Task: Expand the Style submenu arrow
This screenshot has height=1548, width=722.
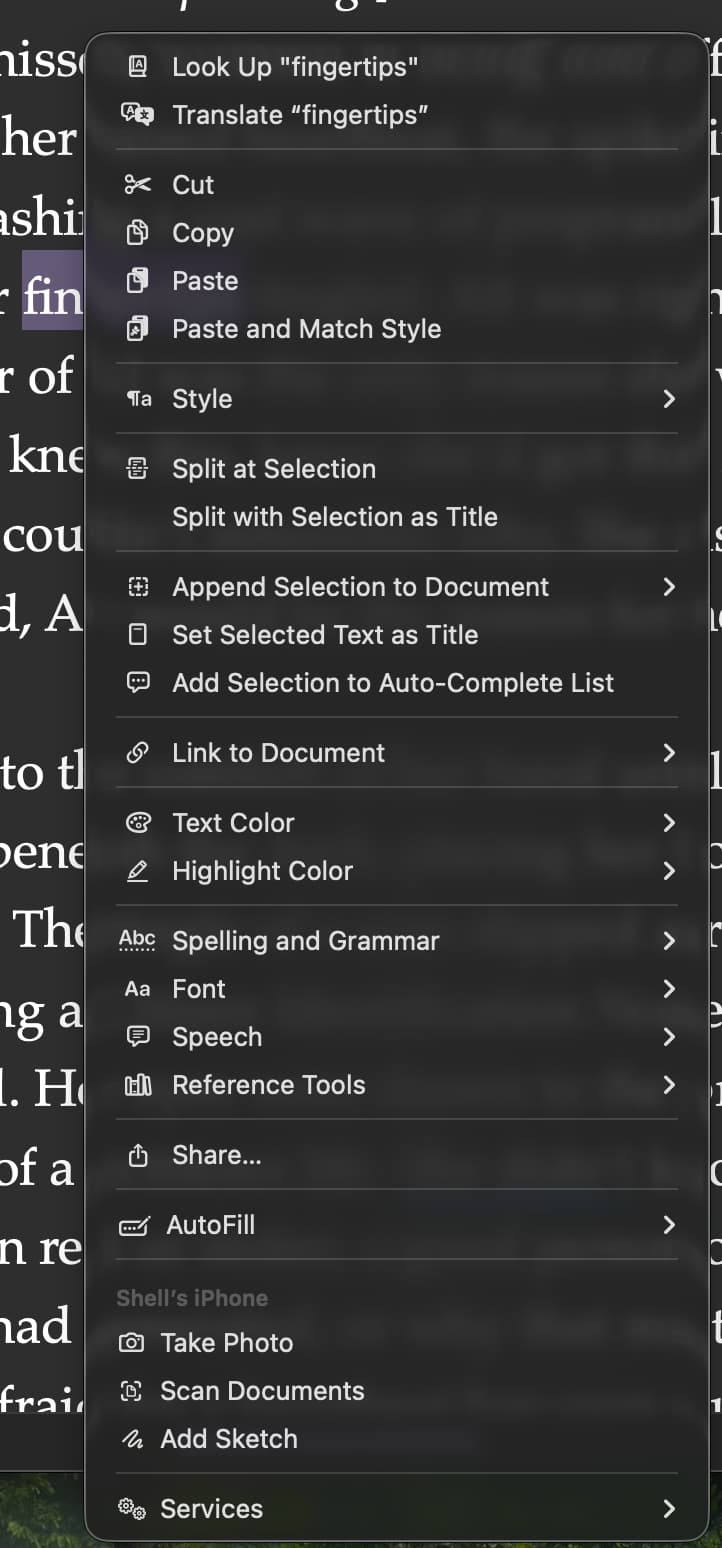Action: 669,399
